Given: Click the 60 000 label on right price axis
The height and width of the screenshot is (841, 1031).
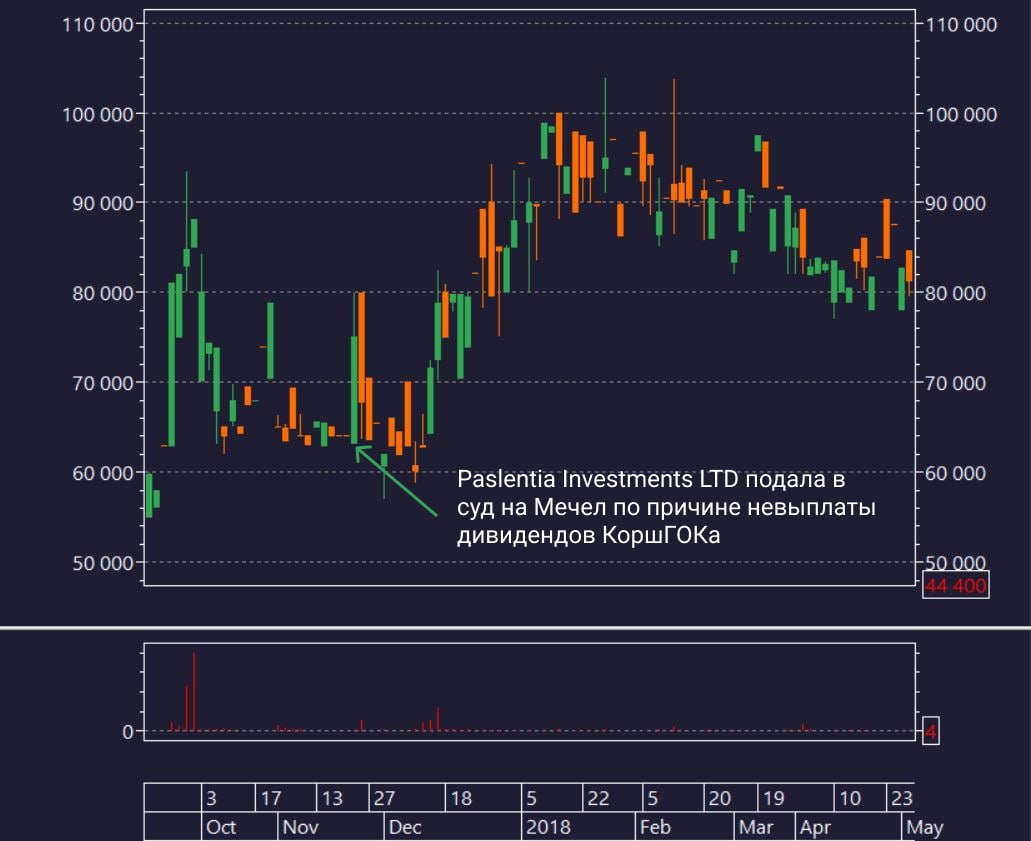Looking at the screenshot, I should coord(955,473).
